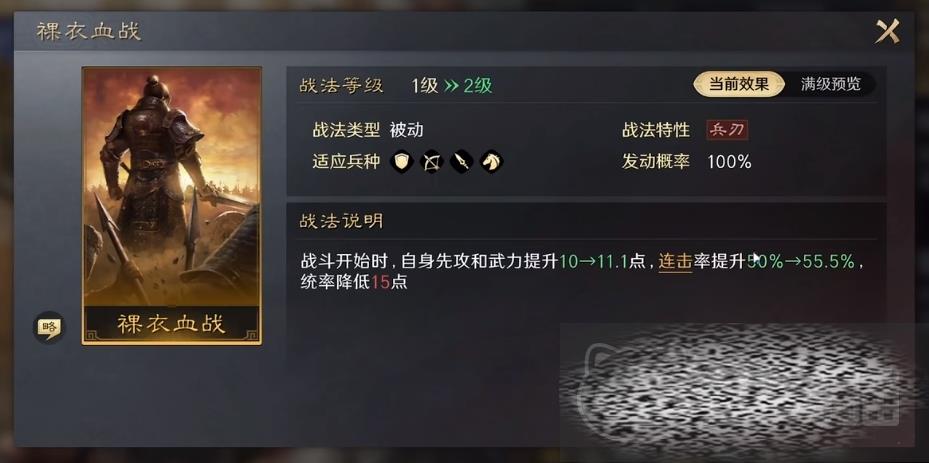Select the spear troop type icon

tap(462, 161)
